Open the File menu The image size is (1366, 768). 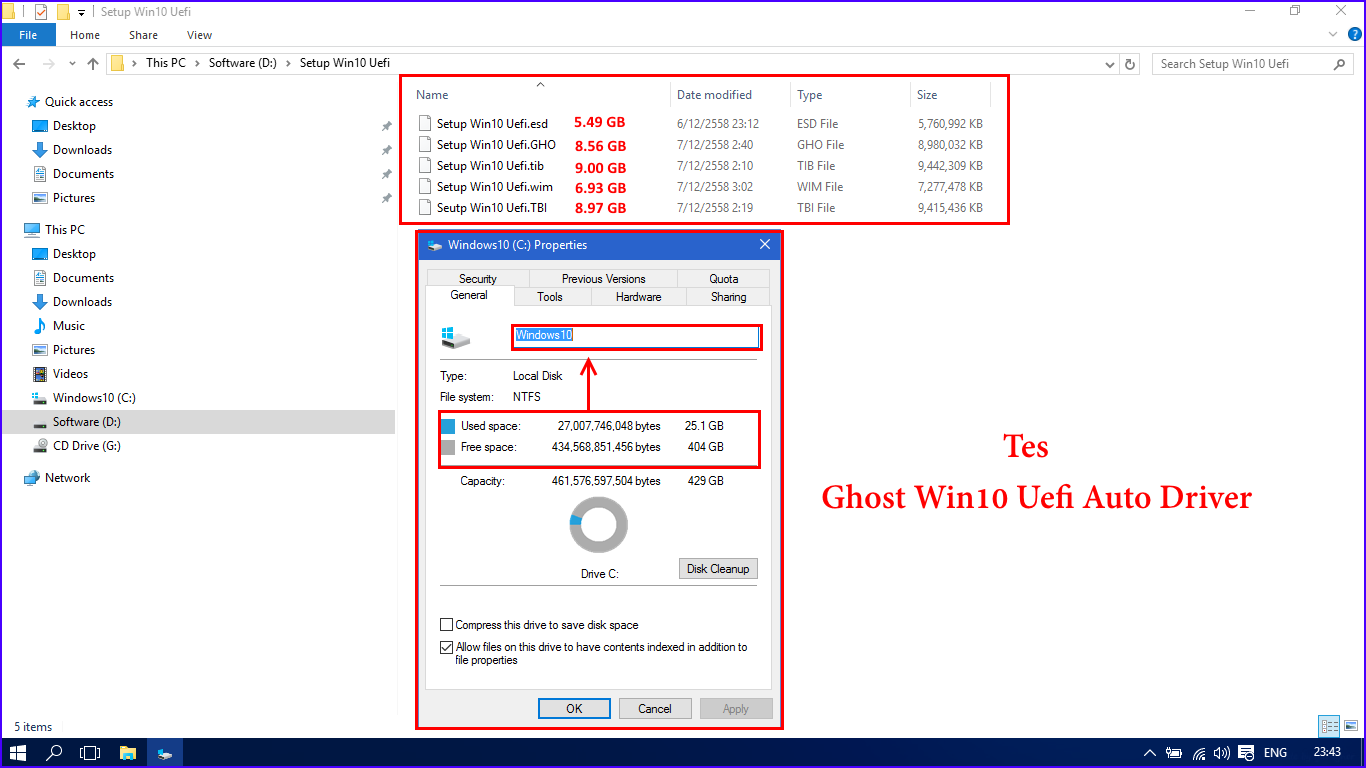coord(28,35)
